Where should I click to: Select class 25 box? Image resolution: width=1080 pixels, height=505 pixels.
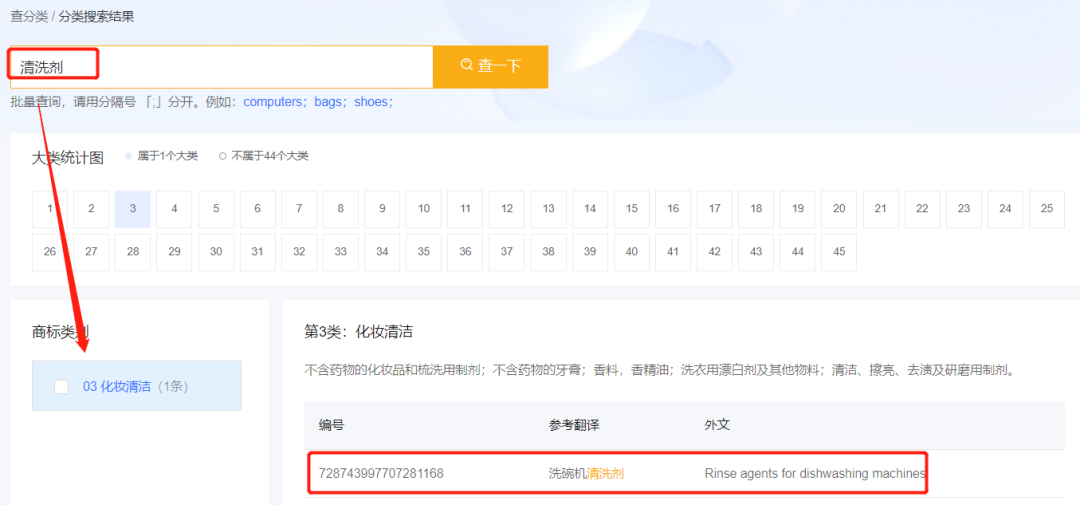[x=1047, y=209]
